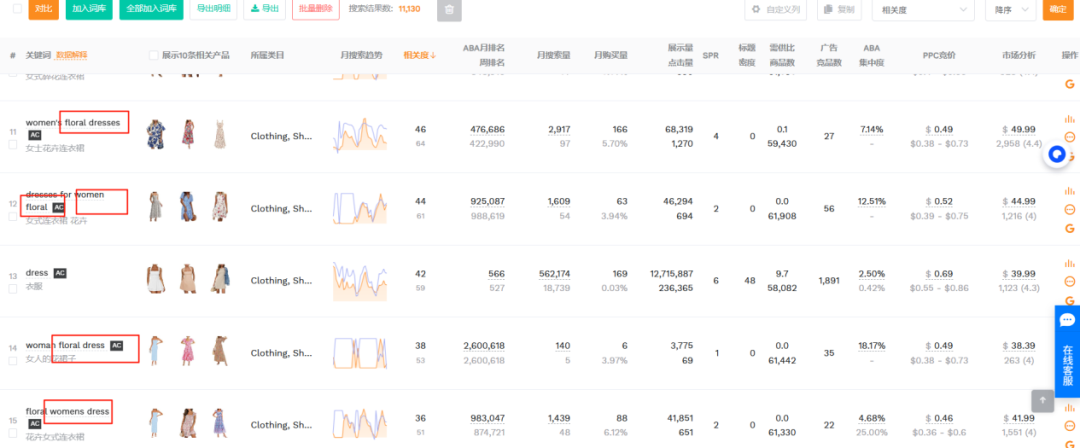Screen dimensions: 1080x448
Task: Enable 展示10条相关产品 checkbox
Action: [x=154, y=55]
